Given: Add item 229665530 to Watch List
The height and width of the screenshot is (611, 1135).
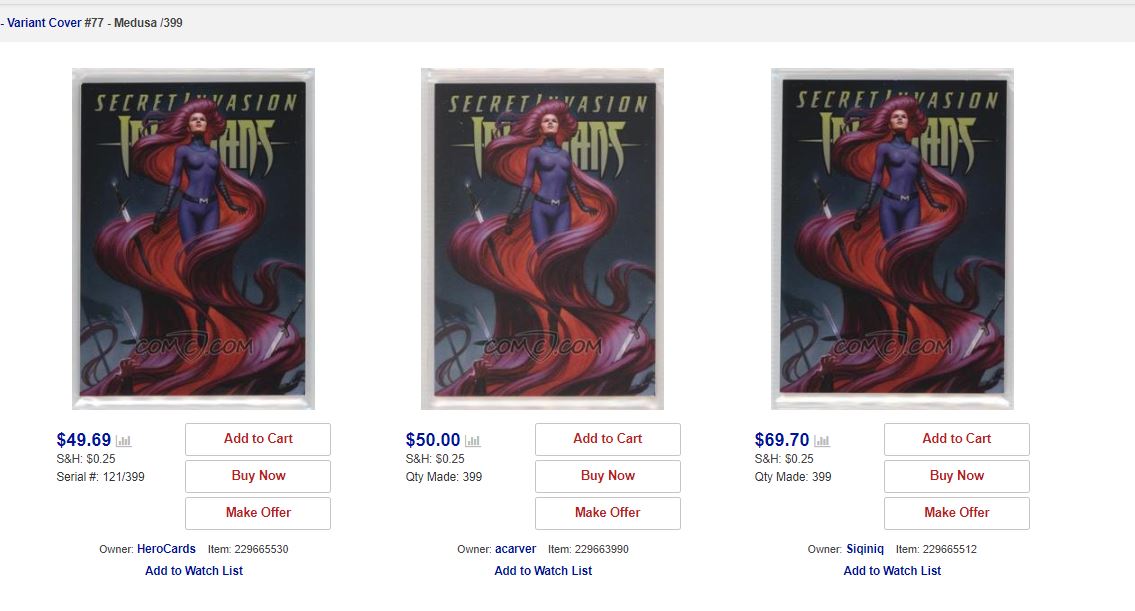Looking at the screenshot, I should tap(194, 570).
